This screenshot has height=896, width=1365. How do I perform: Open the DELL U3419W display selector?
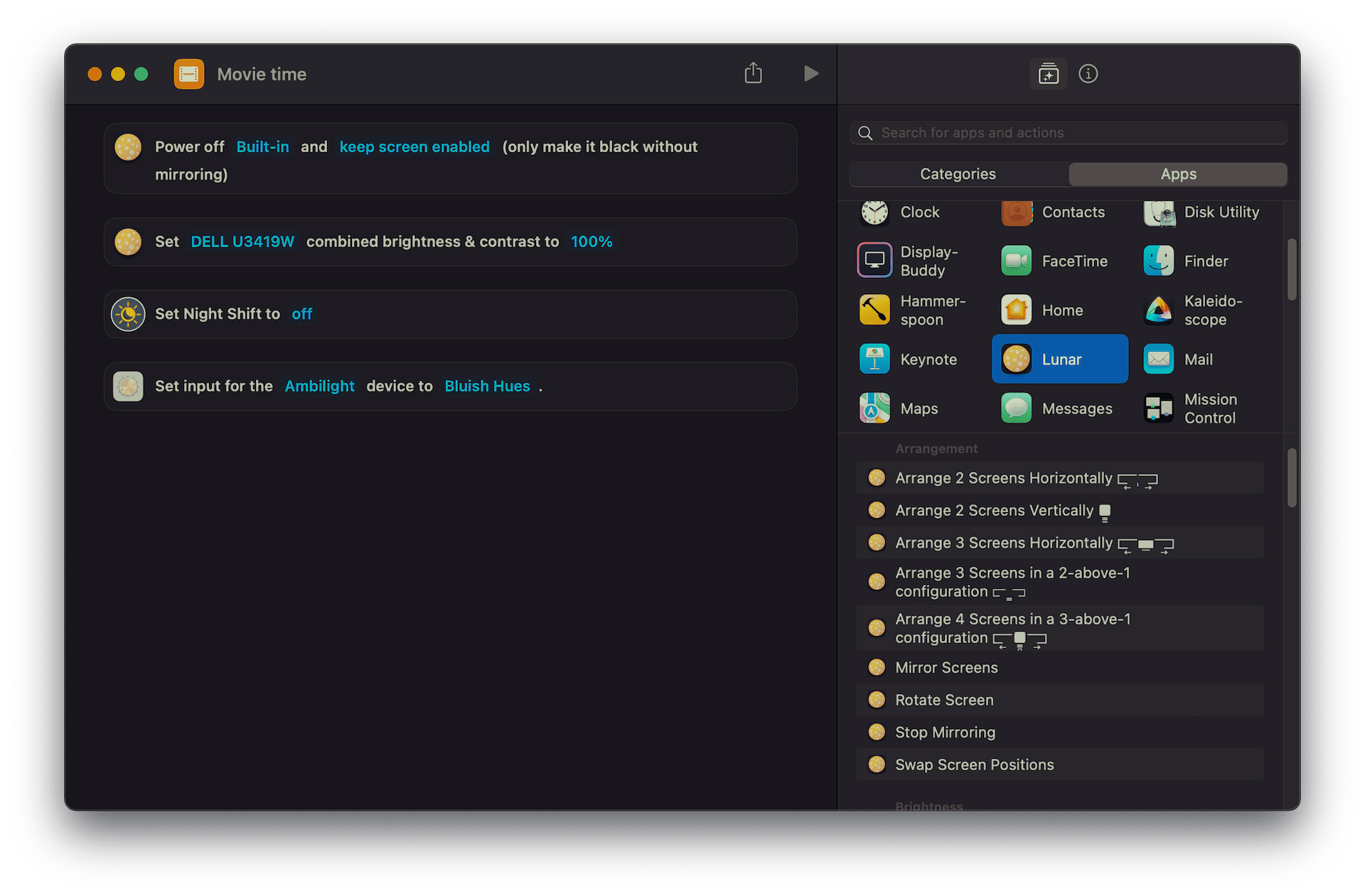pyautogui.click(x=242, y=242)
